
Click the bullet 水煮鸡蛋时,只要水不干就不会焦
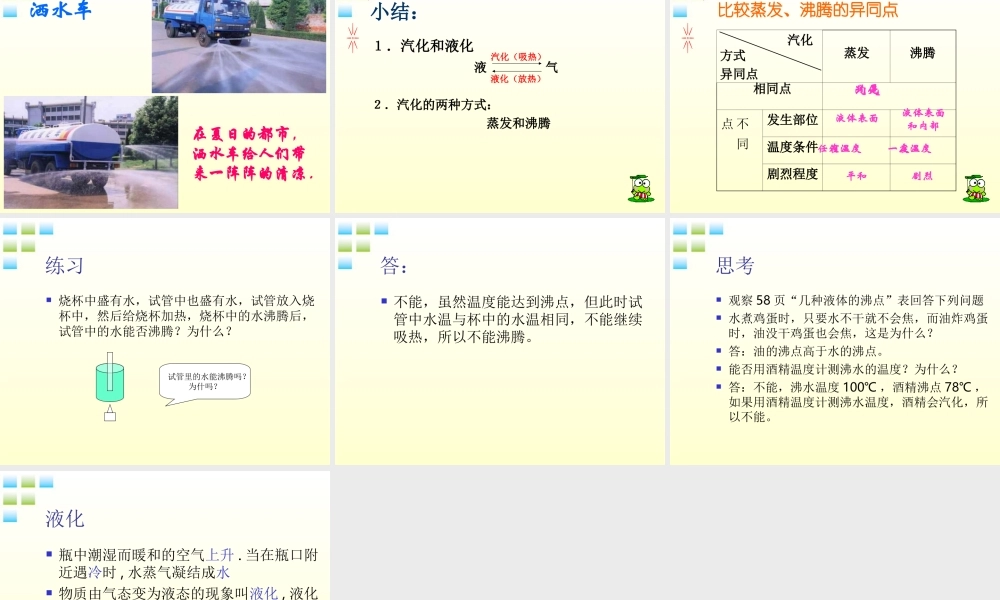pos(858,325)
